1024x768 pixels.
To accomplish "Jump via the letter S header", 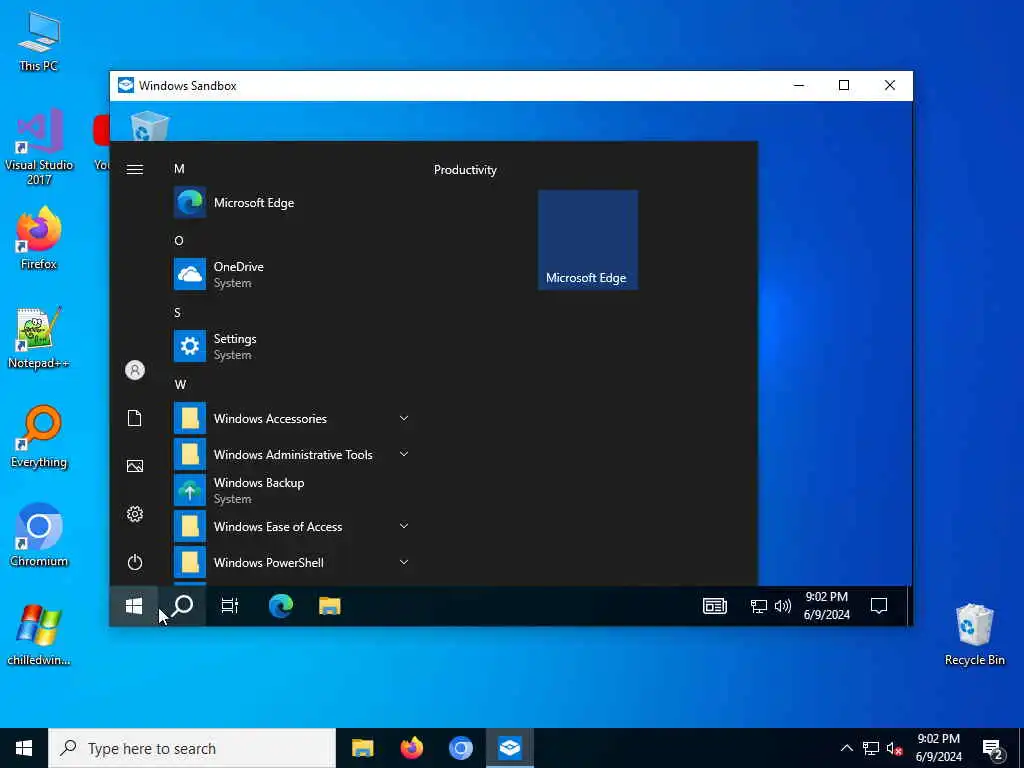I will point(177,313).
